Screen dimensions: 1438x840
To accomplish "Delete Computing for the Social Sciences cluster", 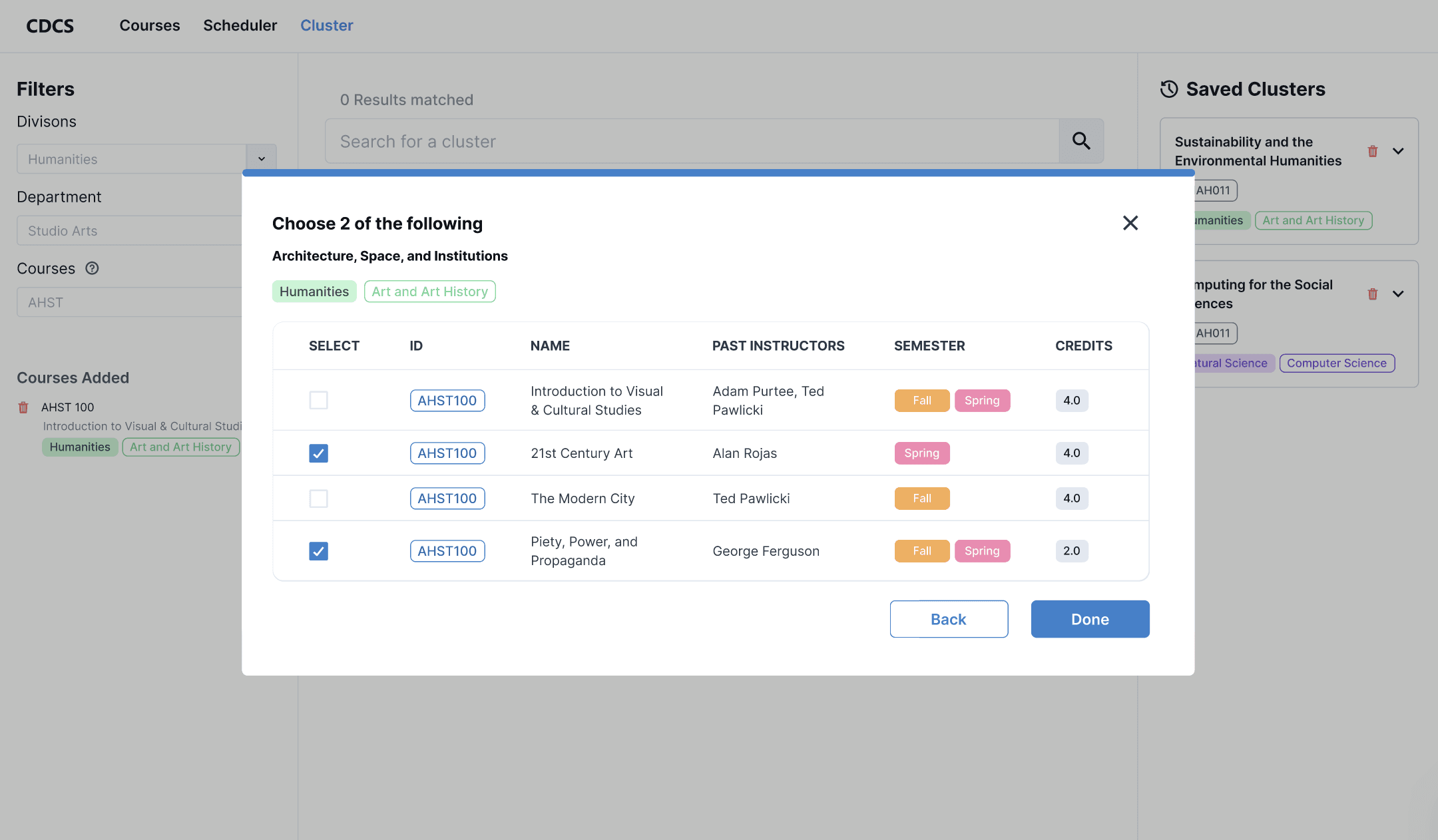I will (x=1372, y=294).
